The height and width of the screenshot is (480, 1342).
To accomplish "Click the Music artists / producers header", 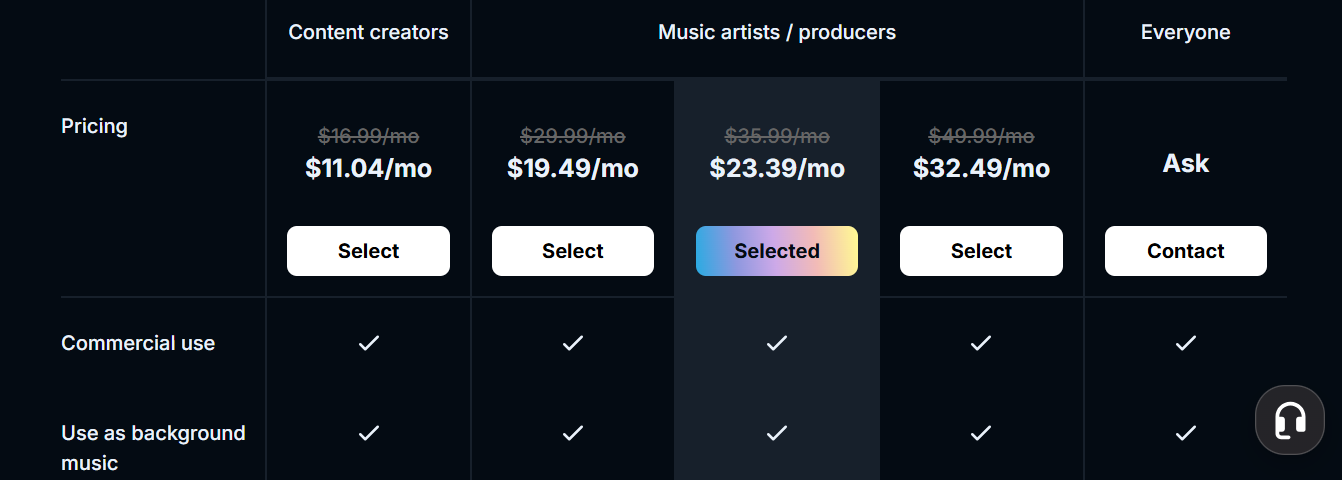I will [x=777, y=32].
